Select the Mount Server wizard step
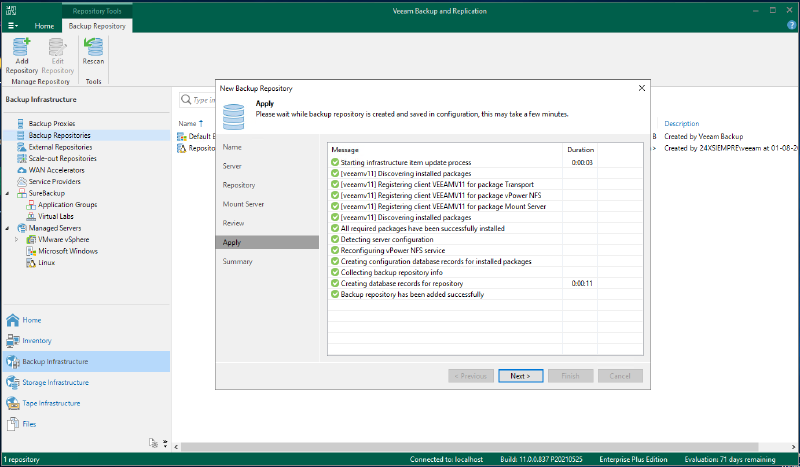The width and height of the screenshot is (800, 467). pyautogui.click(x=243, y=204)
